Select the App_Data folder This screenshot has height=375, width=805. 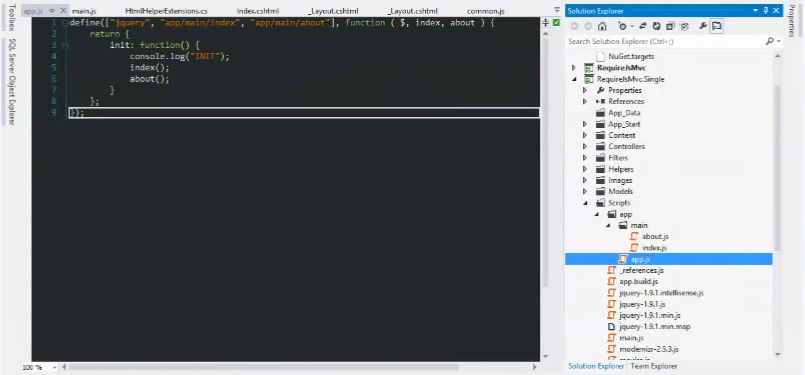click(x=624, y=113)
